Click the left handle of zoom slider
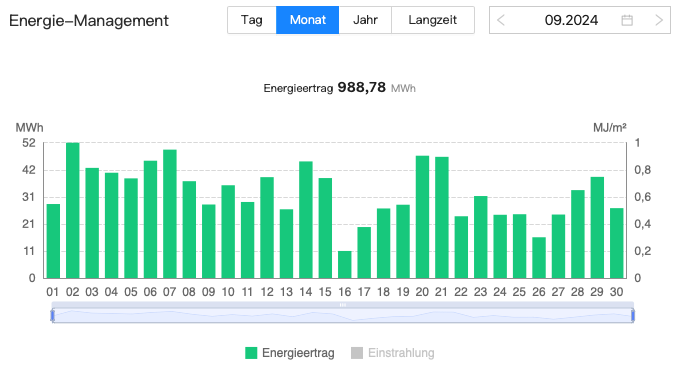Viewport: 675px width, 374px height. click(x=53, y=316)
